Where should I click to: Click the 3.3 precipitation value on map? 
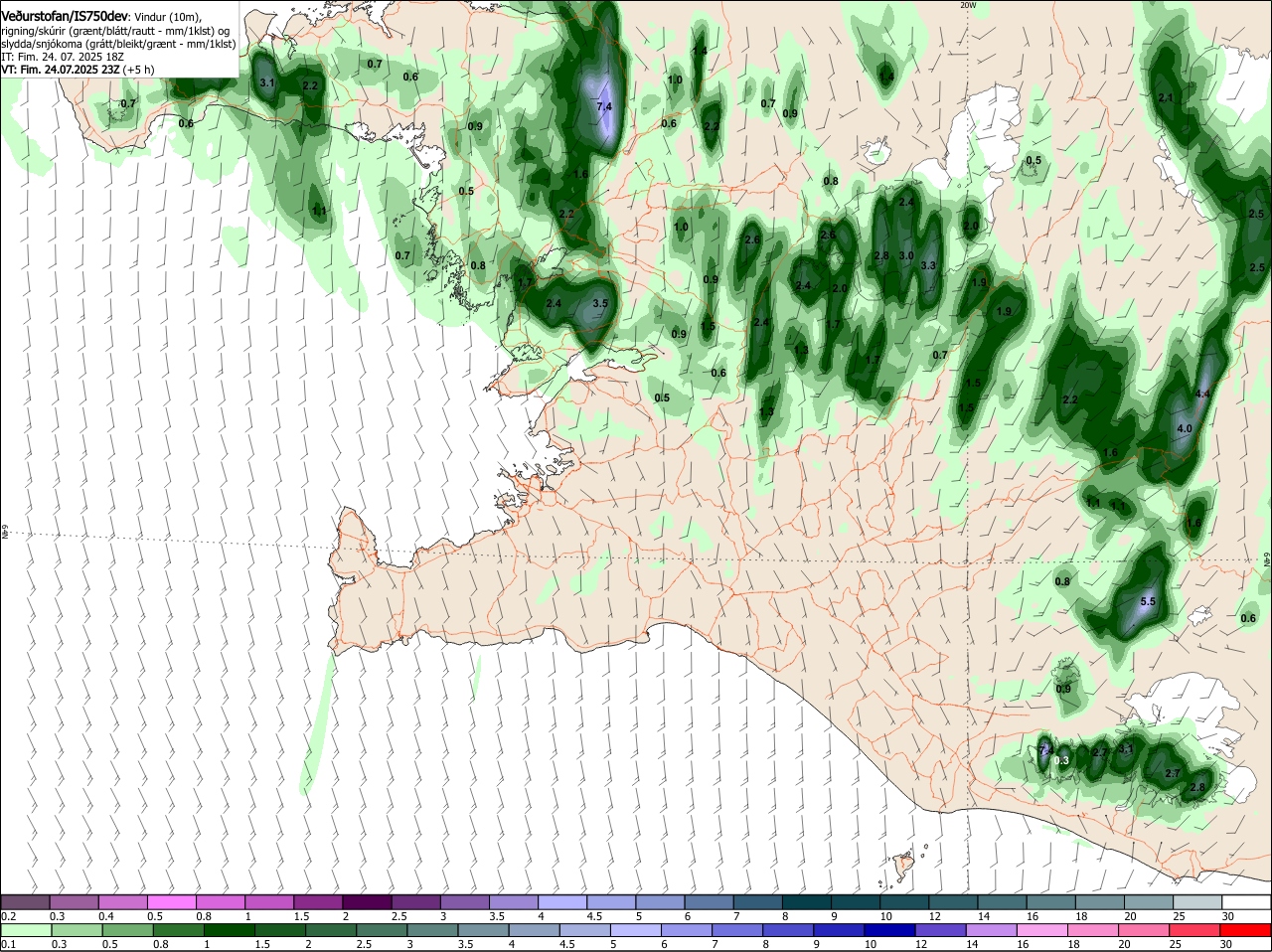[x=929, y=266]
